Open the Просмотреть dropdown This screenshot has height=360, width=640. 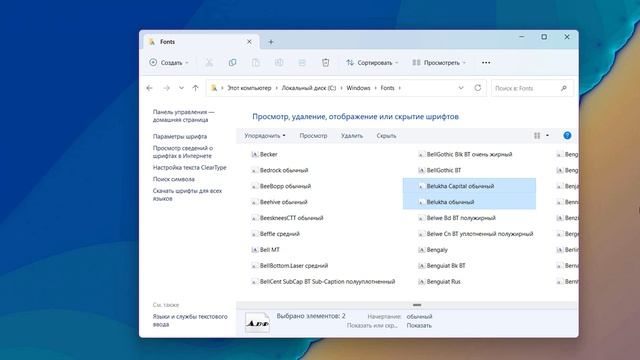[x=439, y=63]
